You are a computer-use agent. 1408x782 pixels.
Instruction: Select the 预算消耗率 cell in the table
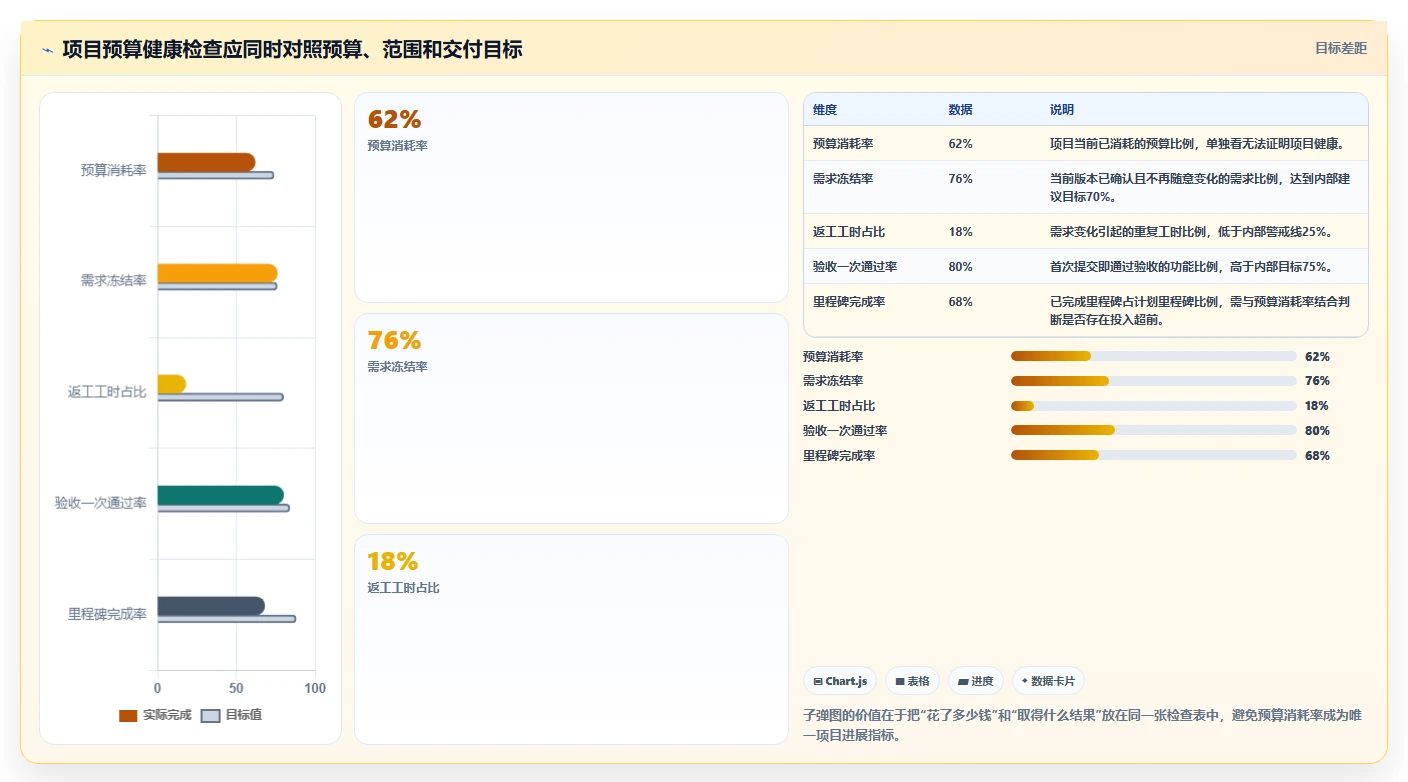(843, 144)
